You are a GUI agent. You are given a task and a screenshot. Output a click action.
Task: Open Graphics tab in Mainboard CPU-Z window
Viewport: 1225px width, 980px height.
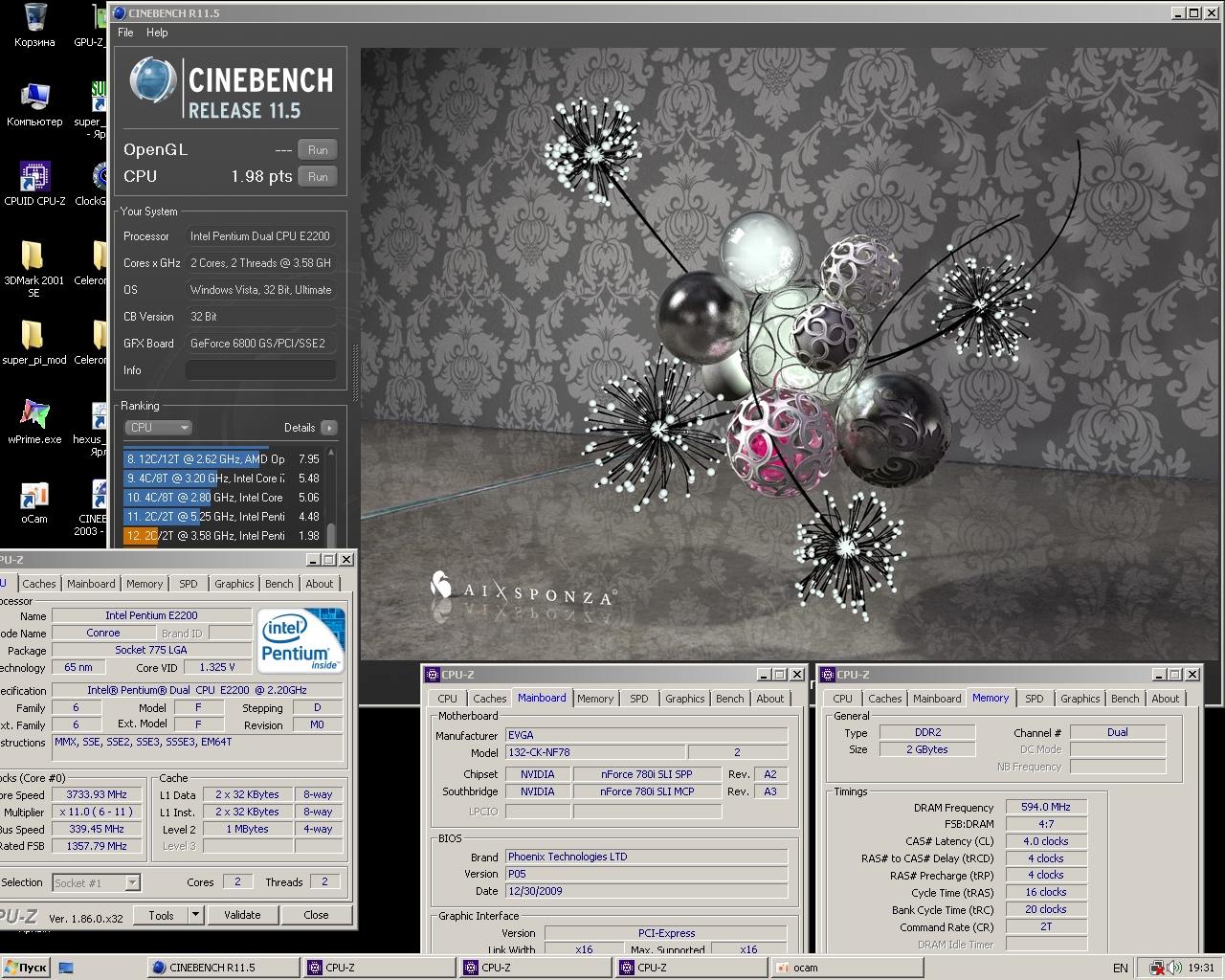point(685,699)
